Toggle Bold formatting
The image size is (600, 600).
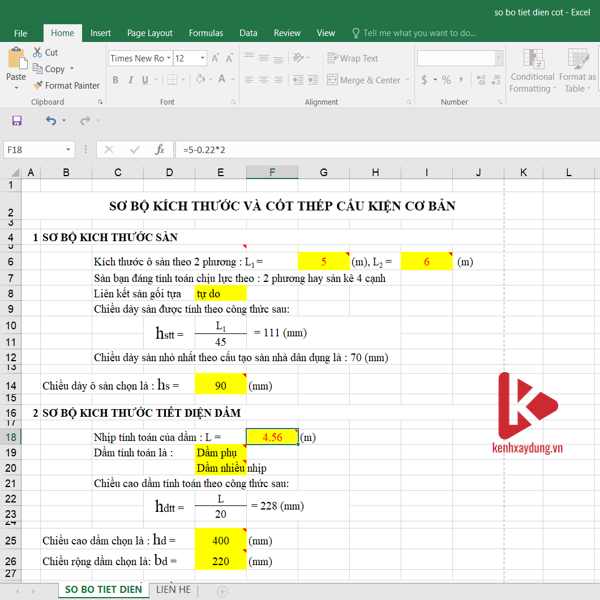[x=116, y=80]
